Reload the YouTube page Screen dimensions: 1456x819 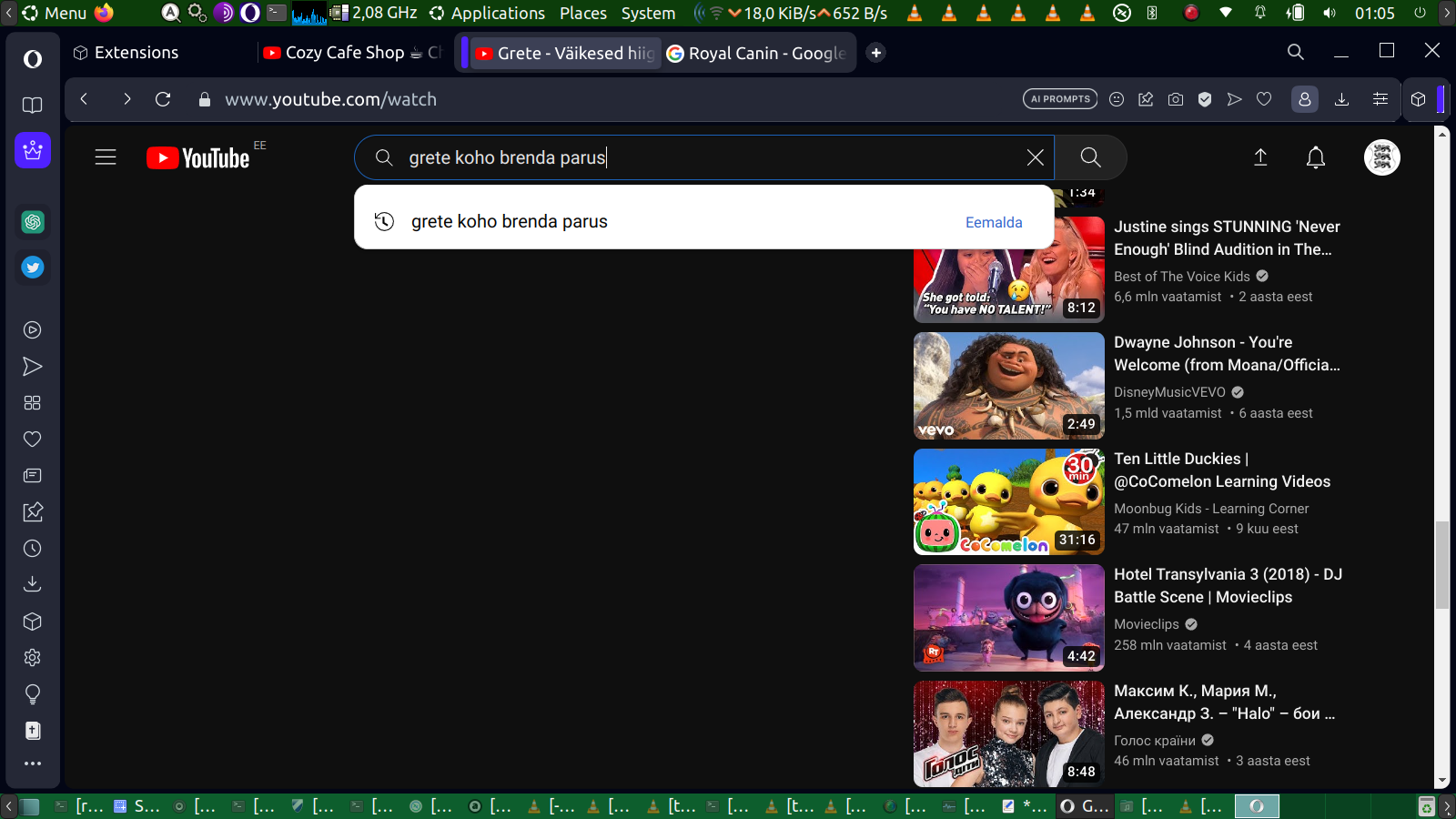(163, 99)
